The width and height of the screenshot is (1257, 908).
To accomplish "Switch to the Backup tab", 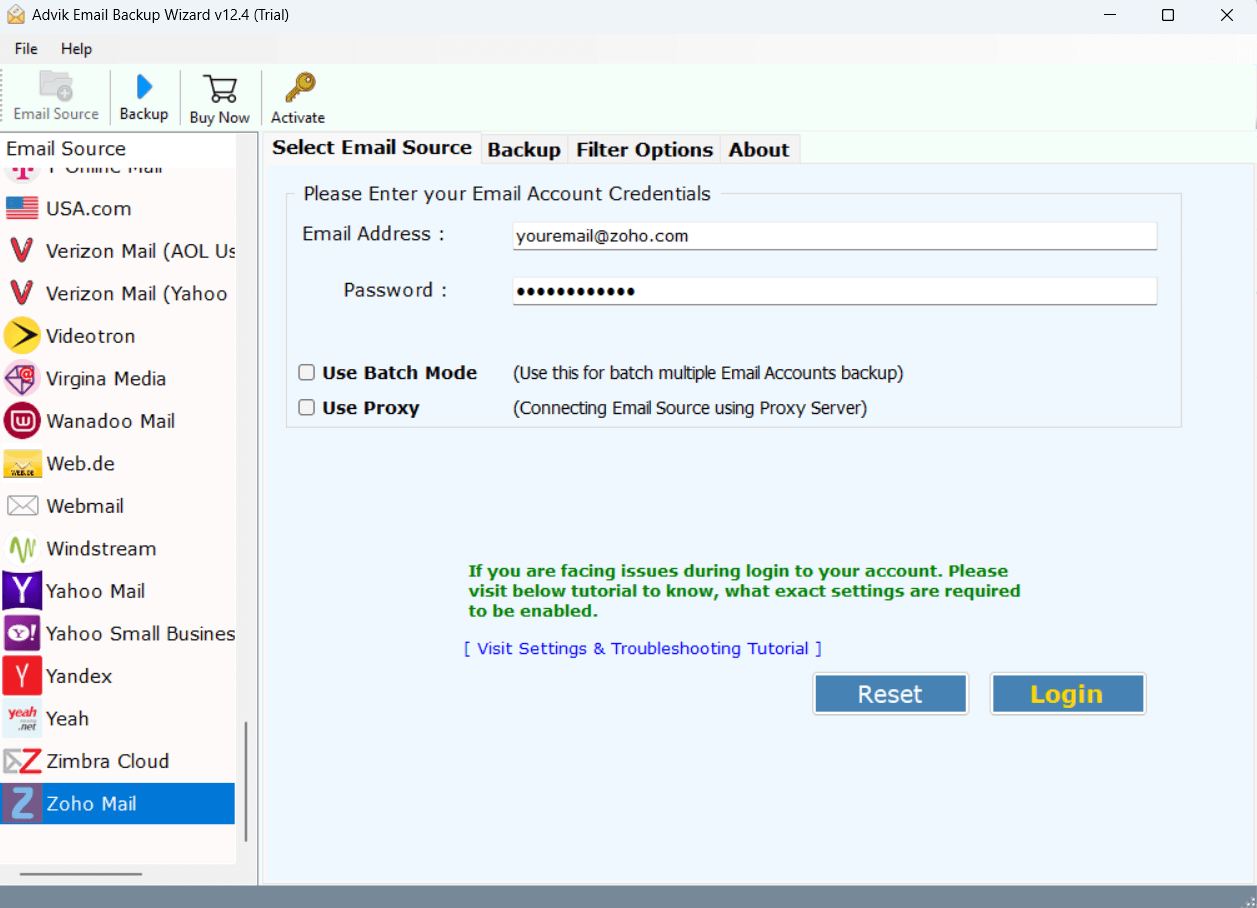I will (x=524, y=150).
